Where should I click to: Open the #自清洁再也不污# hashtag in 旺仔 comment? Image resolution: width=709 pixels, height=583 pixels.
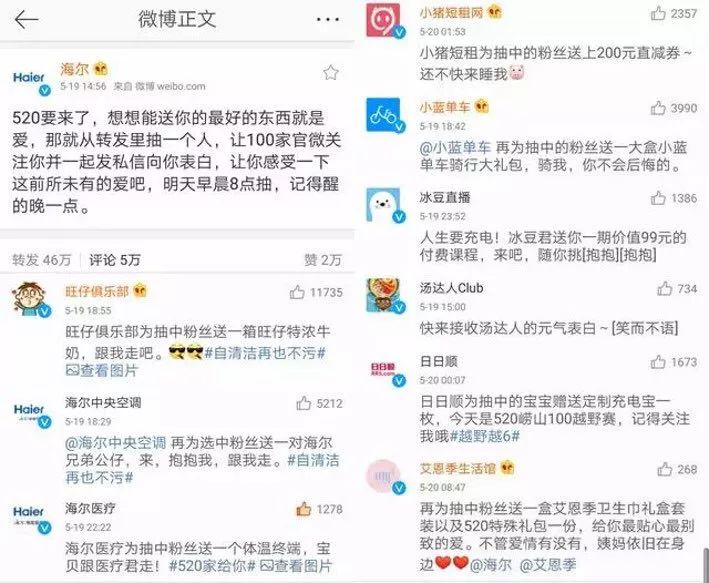[265, 353]
